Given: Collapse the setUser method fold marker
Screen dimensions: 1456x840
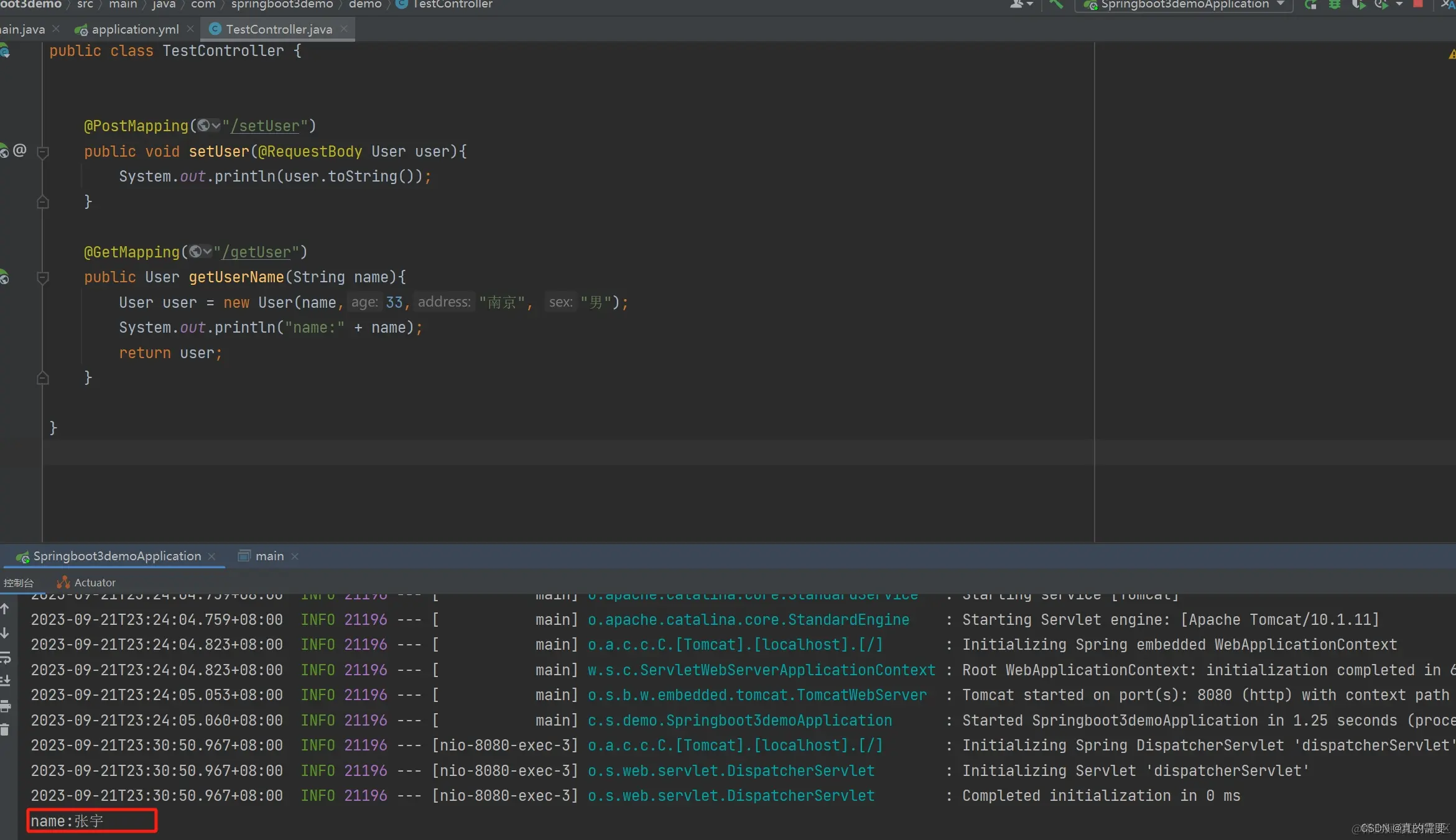Looking at the screenshot, I should 43,152.
